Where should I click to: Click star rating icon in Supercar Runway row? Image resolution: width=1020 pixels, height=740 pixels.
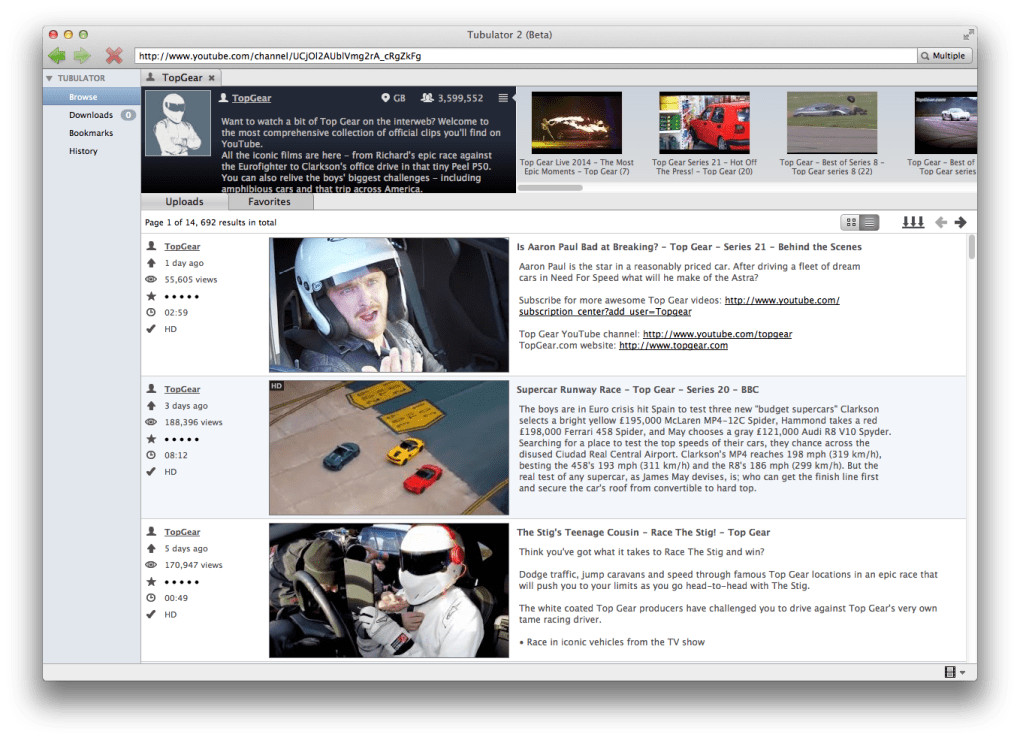click(151, 439)
